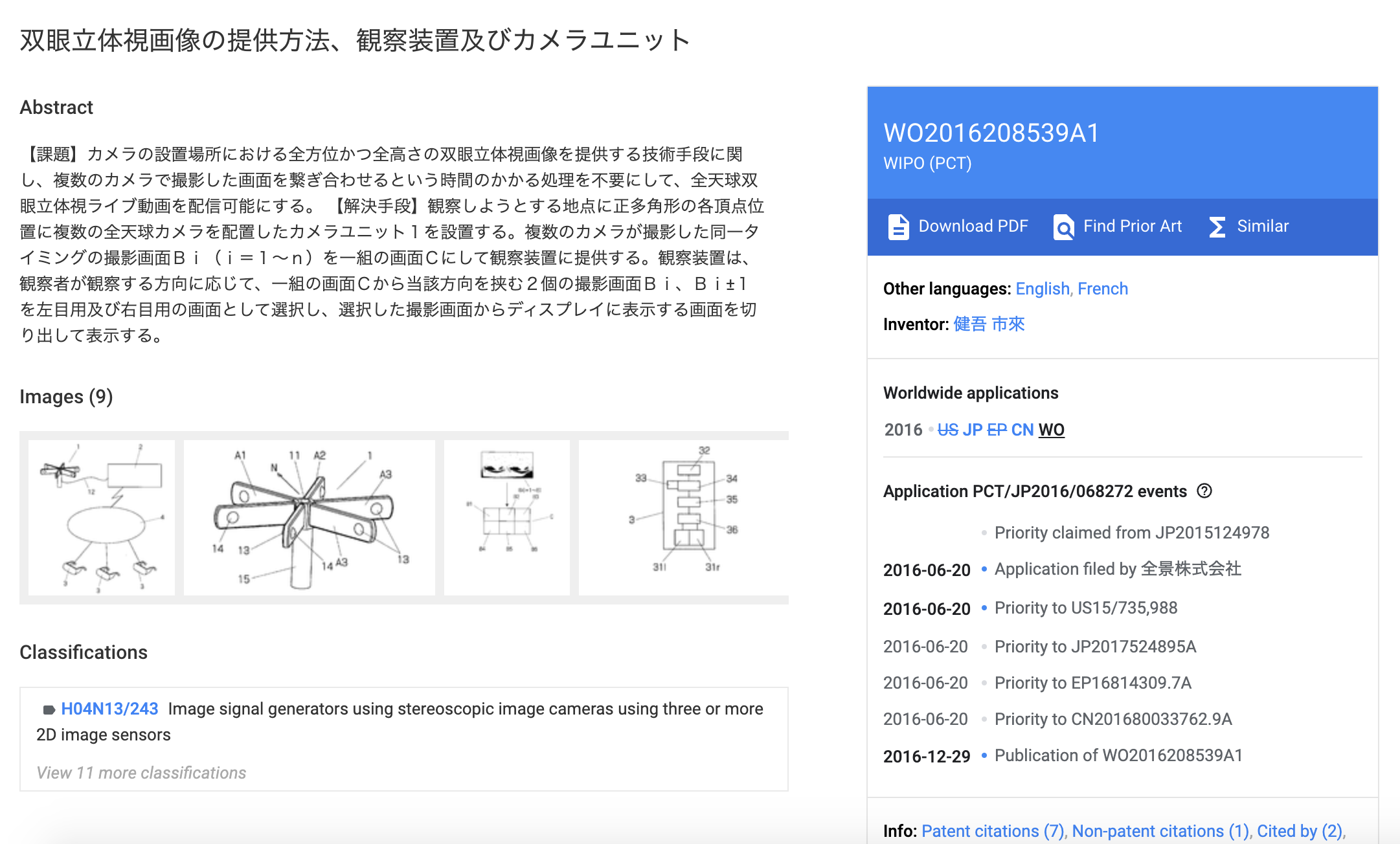
Task: Open the CN worldwide application link
Action: pos(1022,430)
